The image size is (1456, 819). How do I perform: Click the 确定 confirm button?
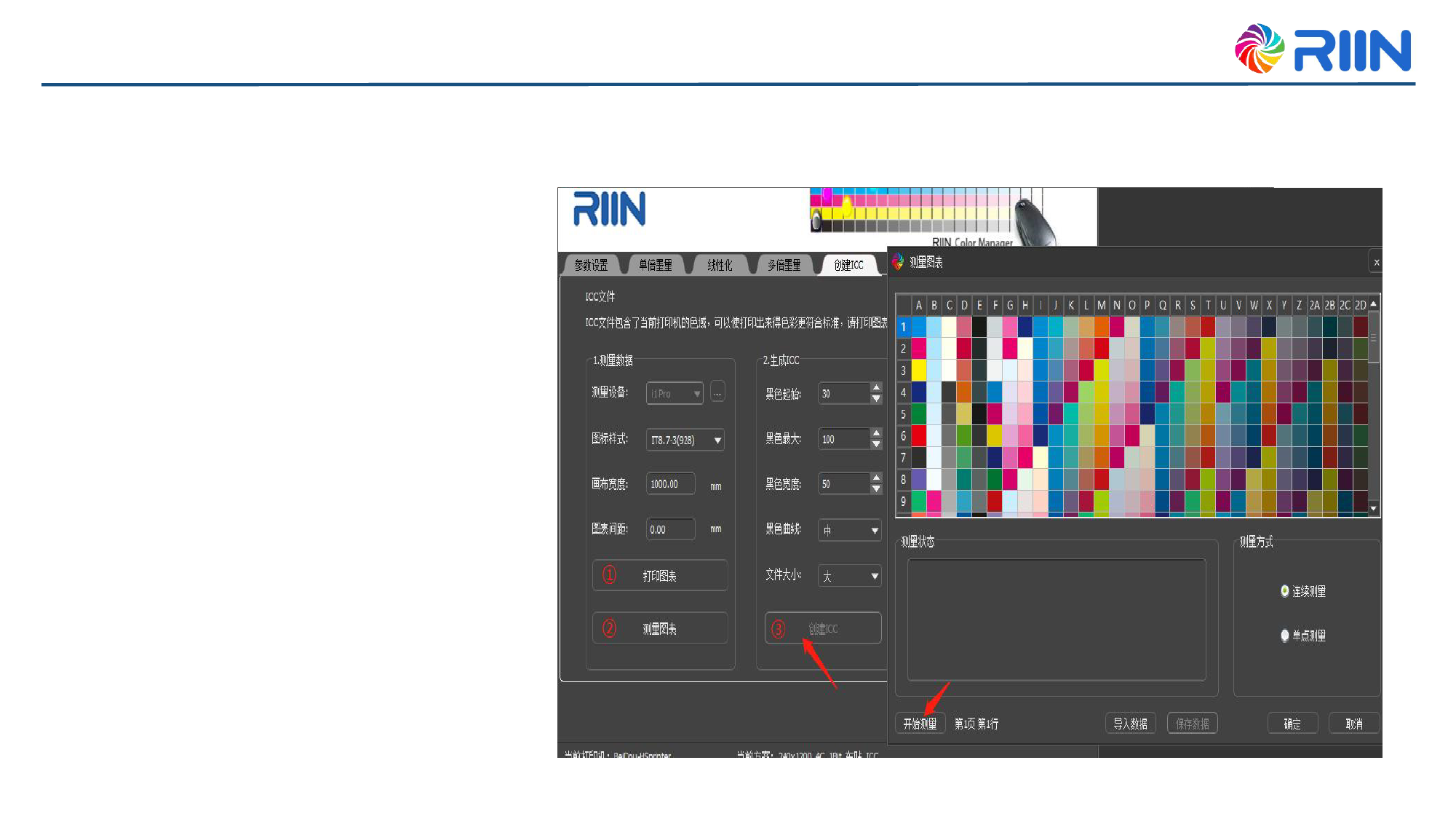(1292, 724)
